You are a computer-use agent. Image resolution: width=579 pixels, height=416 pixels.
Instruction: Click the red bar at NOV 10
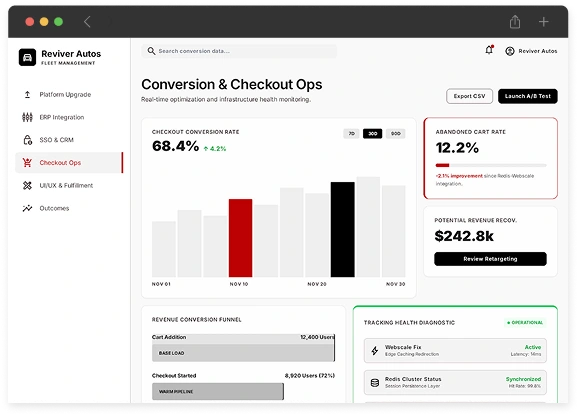pos(240,238)
